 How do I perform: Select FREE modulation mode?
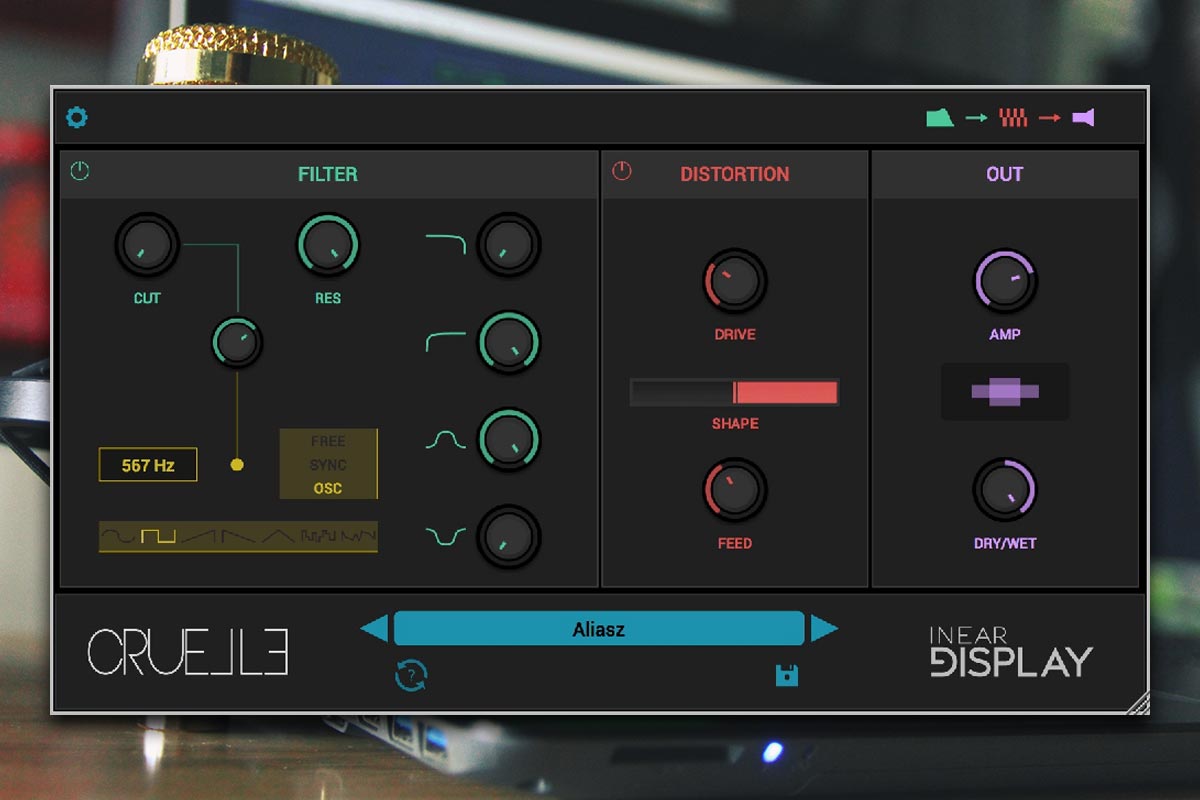328,442
